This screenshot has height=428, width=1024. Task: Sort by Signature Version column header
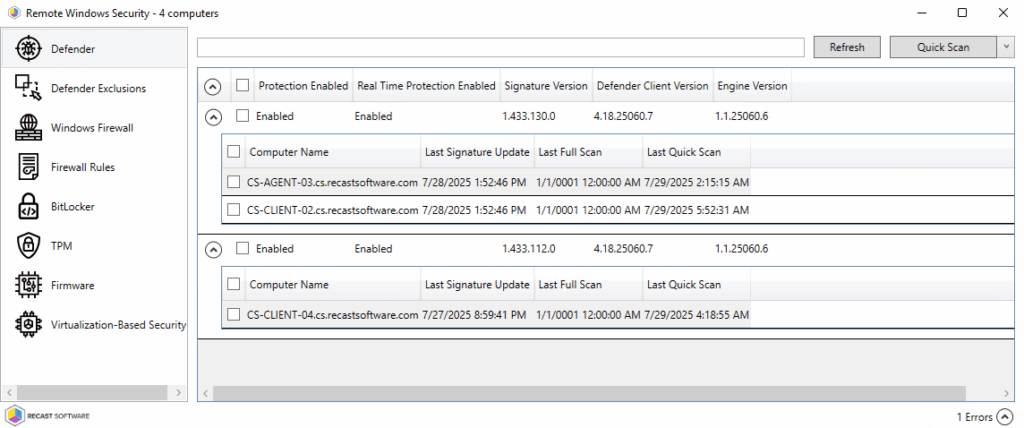pyautogui.click(x=545, y=86)
